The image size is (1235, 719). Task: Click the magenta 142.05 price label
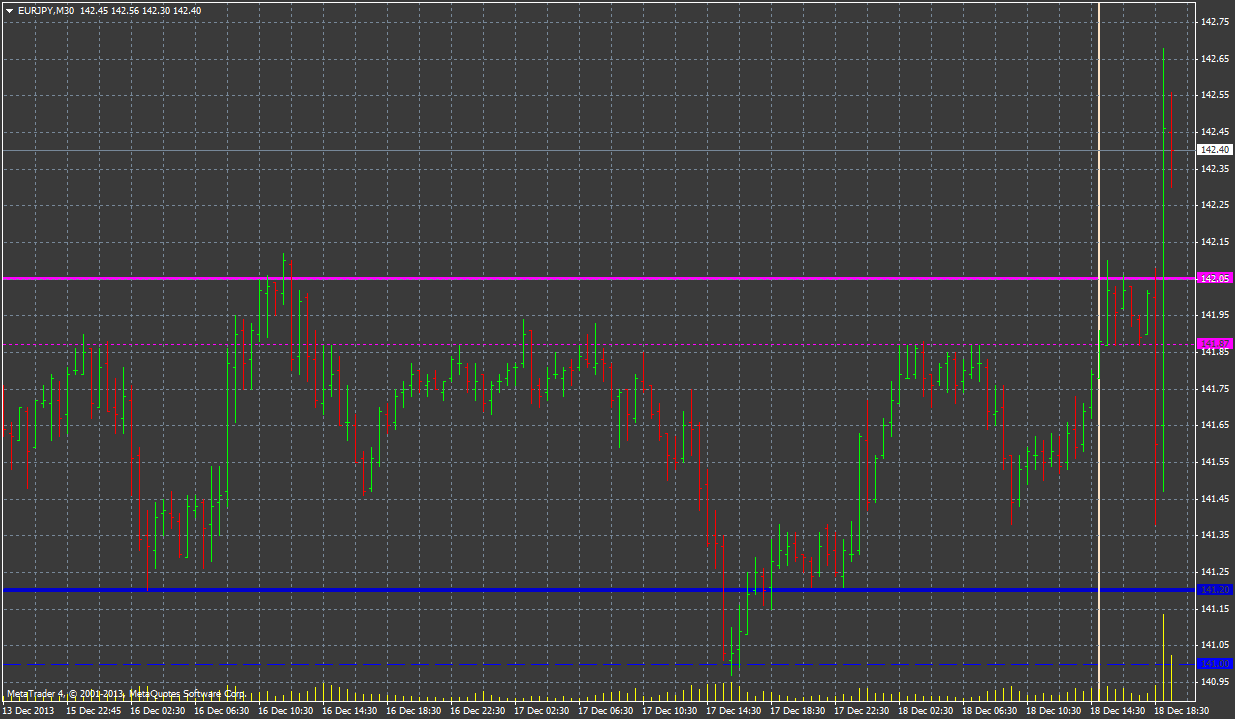(1215, 278)
